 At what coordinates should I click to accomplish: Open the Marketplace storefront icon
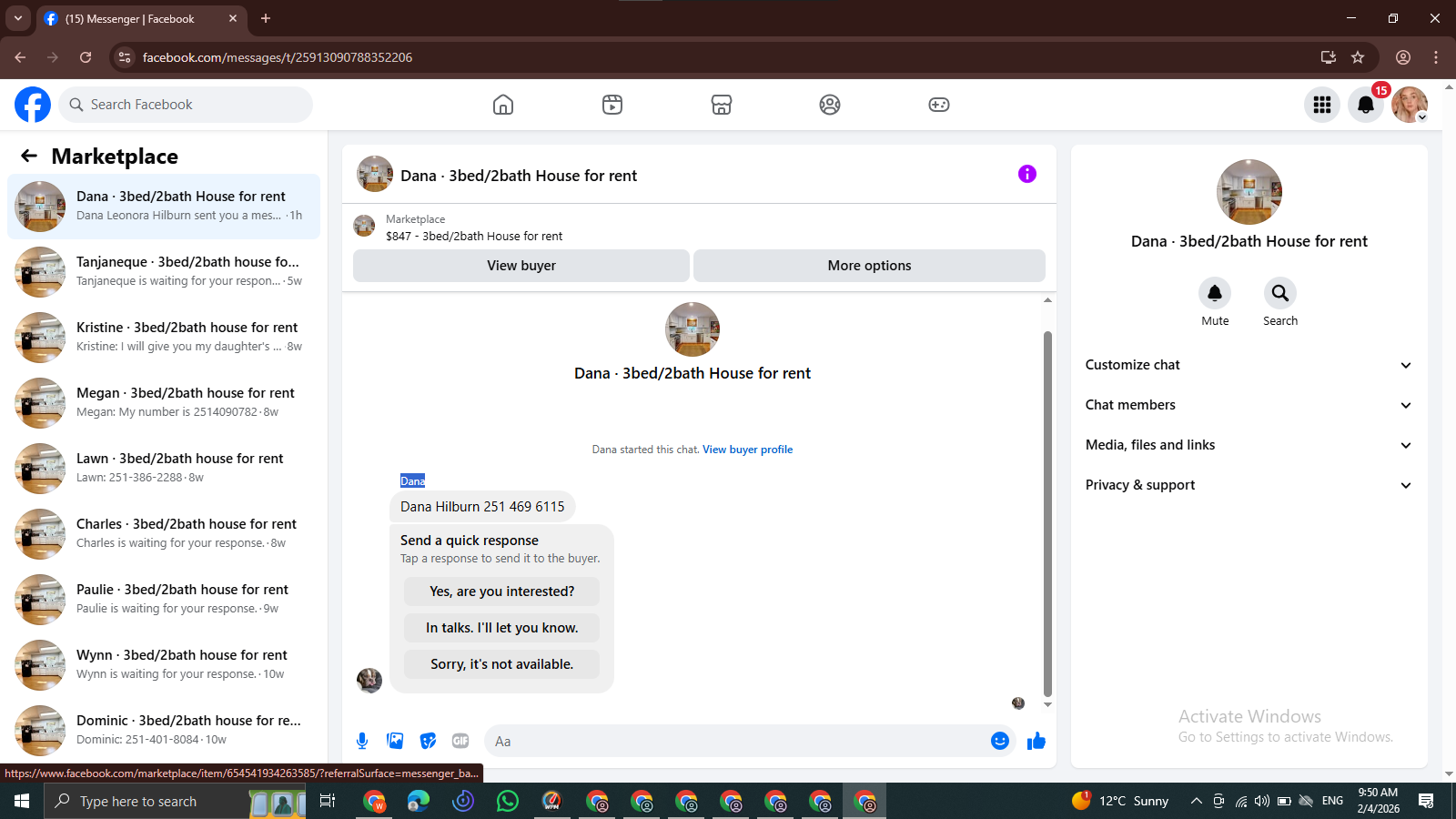click(x=722, y=105)
